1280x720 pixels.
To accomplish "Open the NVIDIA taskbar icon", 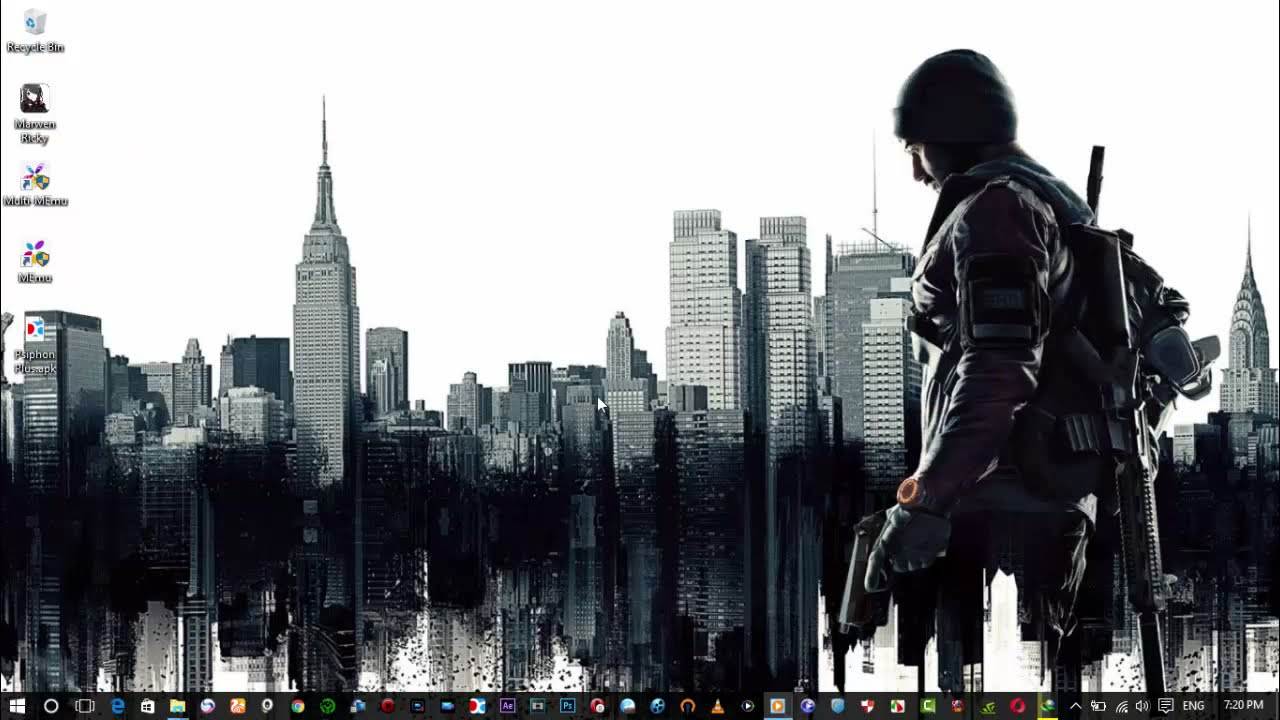I will (988, 706).
